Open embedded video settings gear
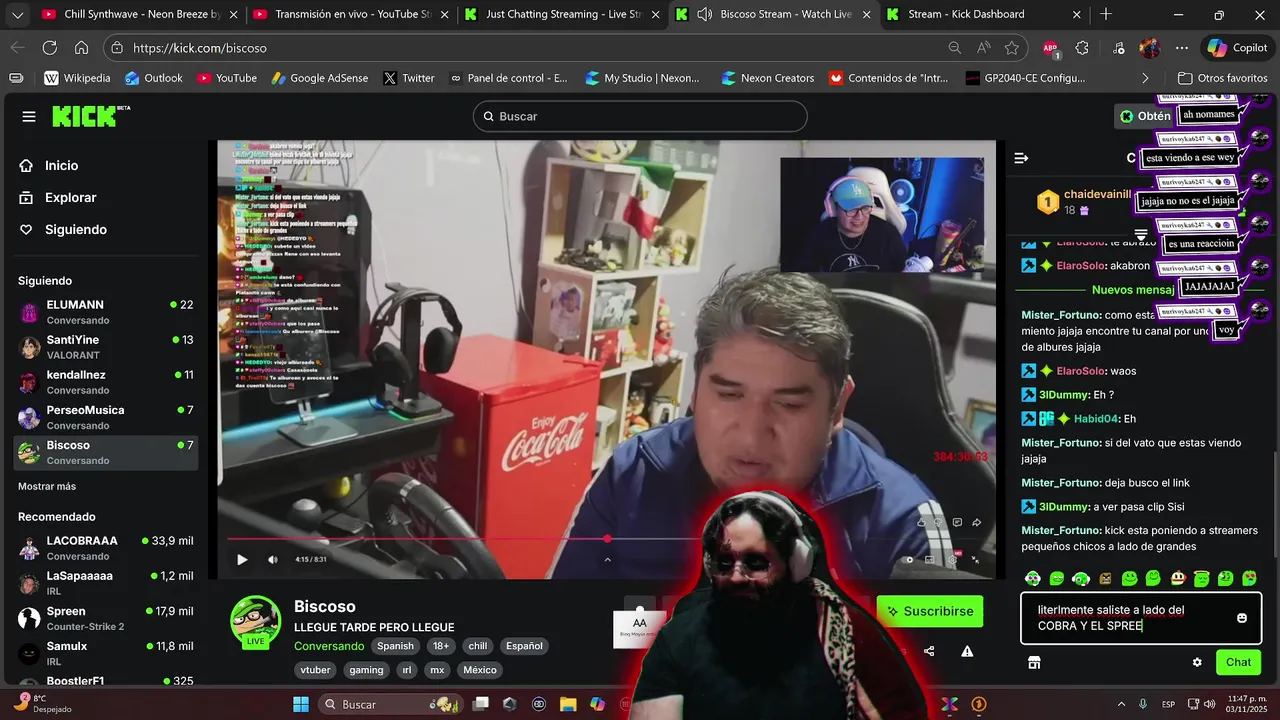1280x720 pixels. pyautogui.click(x=951, y=559)
